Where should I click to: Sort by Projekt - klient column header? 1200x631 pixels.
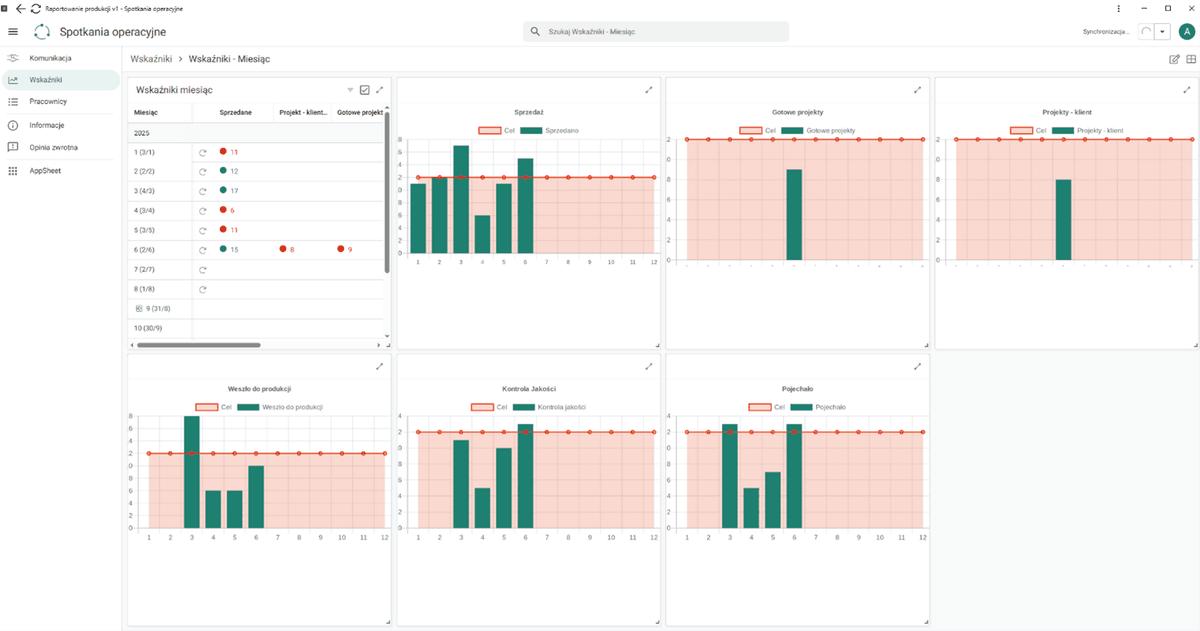point(303,113)
